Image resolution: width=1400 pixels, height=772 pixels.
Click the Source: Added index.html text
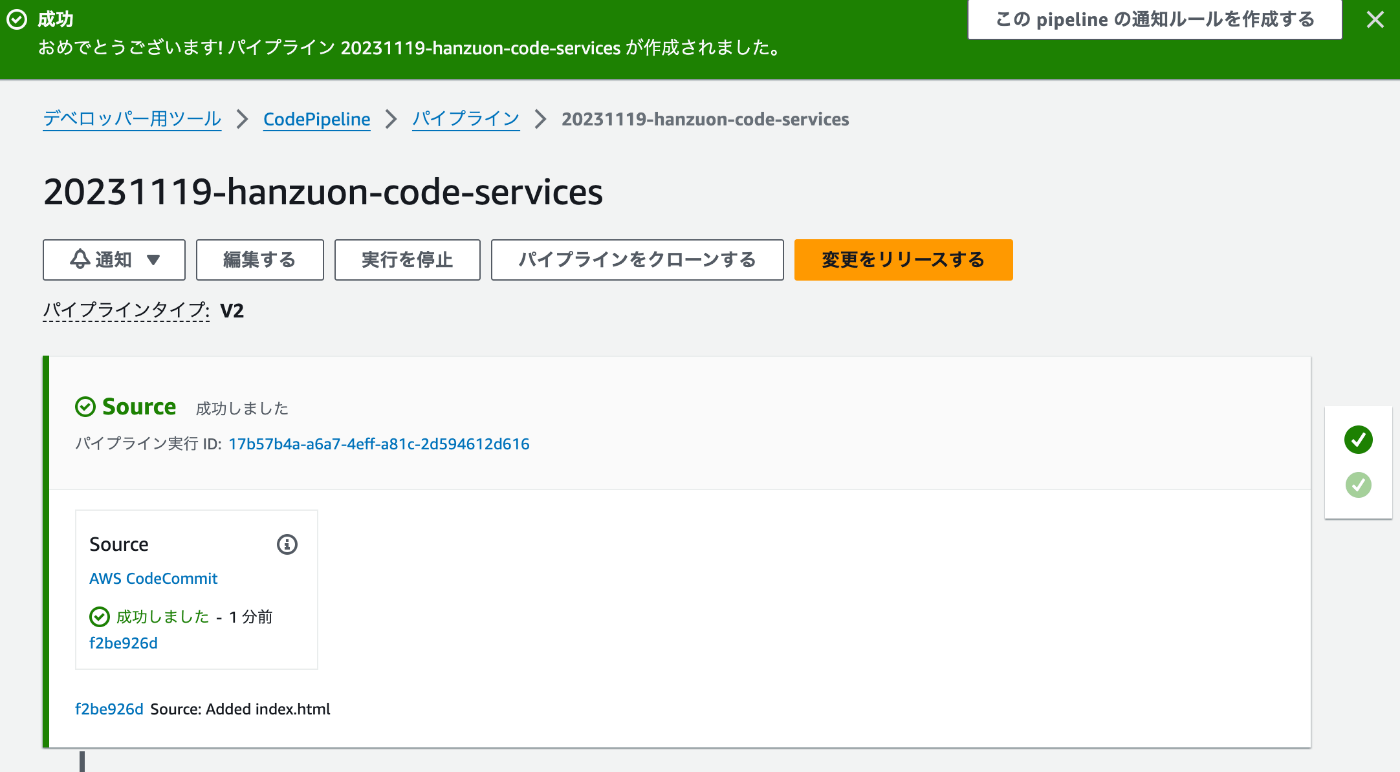pos(240,709)
